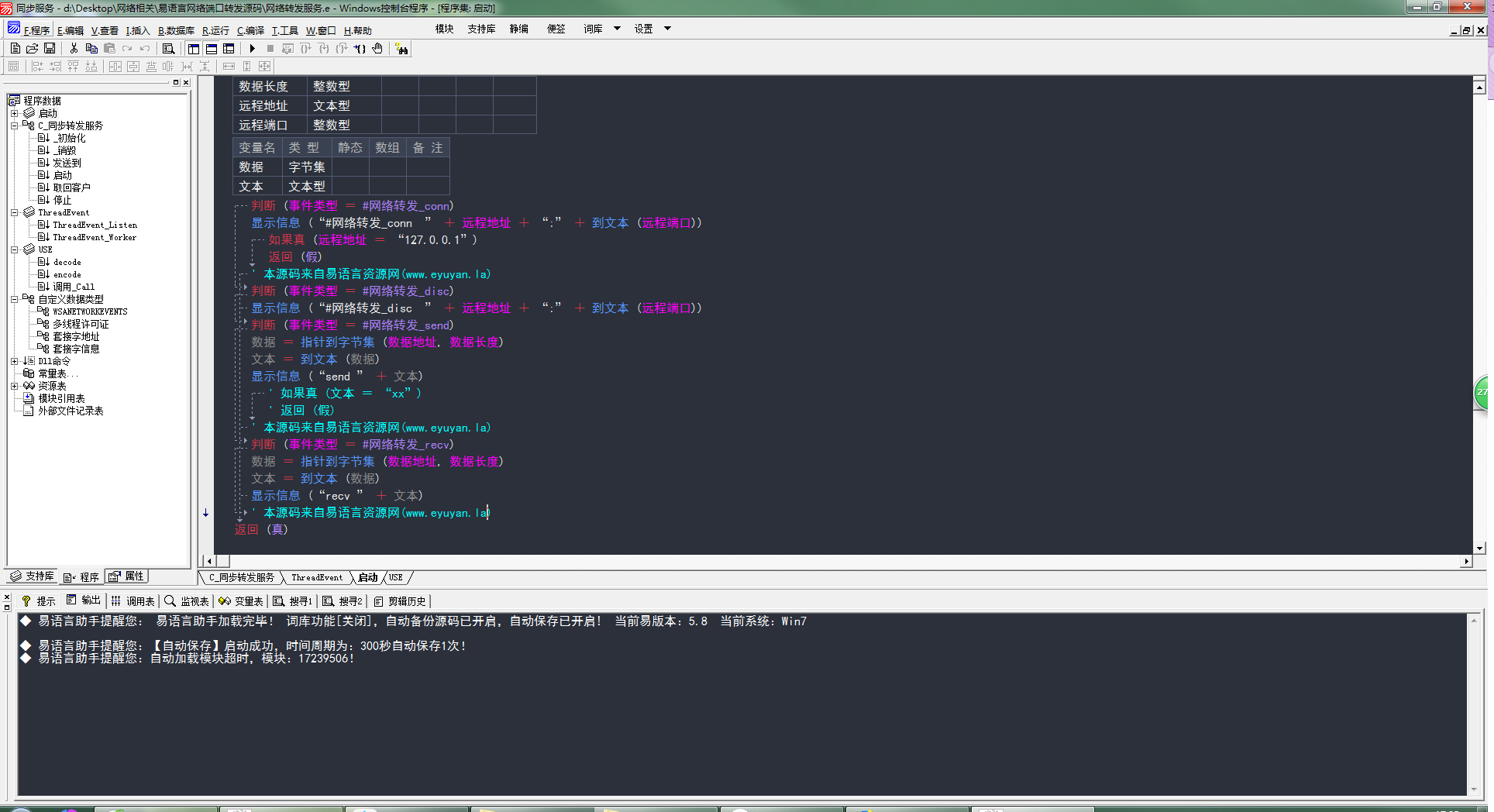
Task: Click the 常量表 icon in tree
Action: click(x=29, y=373)
